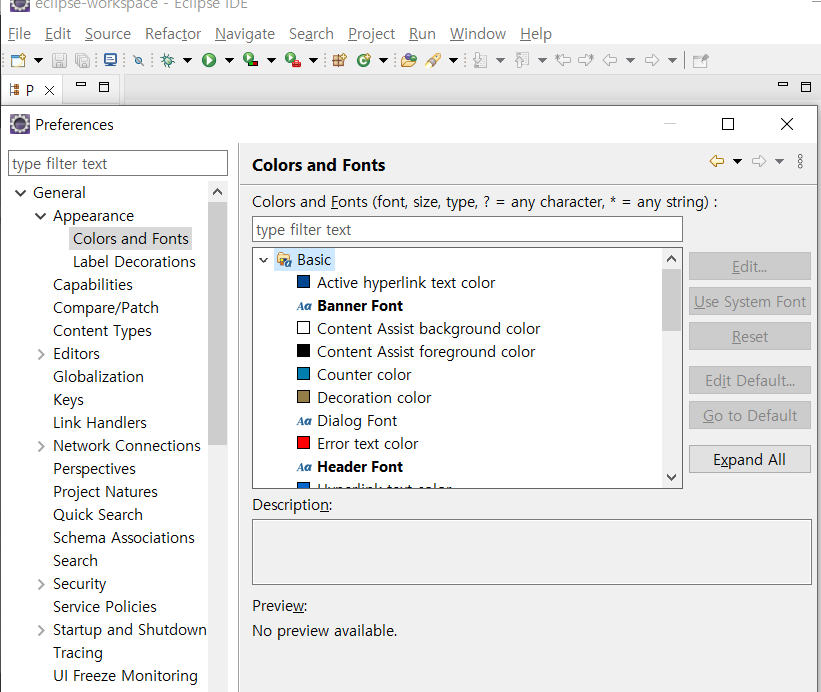Click the Save toolbar icon
Image resolution: width=821 pixels, height=692 pixels.
pos(59,60)
